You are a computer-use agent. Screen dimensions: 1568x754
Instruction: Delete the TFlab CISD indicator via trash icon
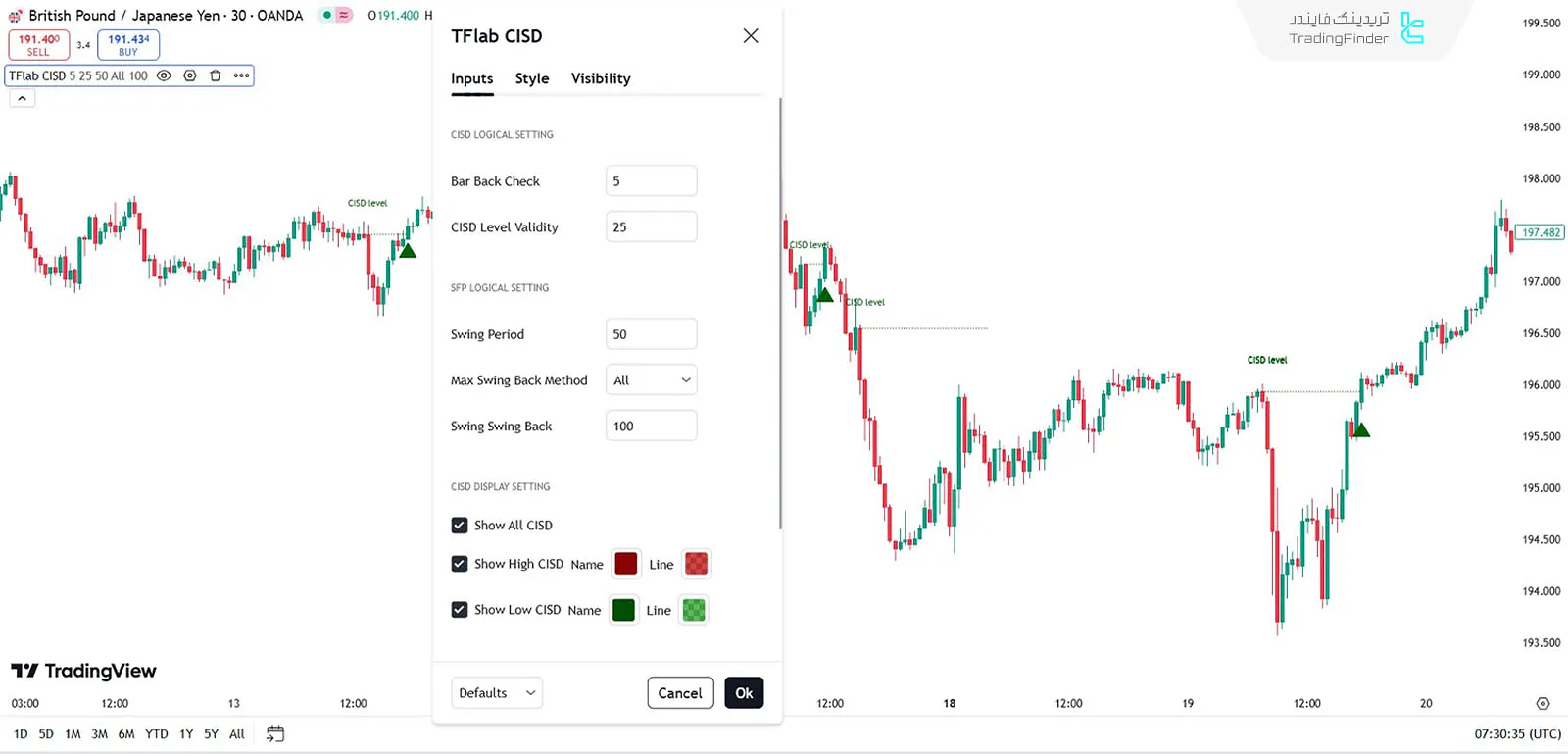215,75
